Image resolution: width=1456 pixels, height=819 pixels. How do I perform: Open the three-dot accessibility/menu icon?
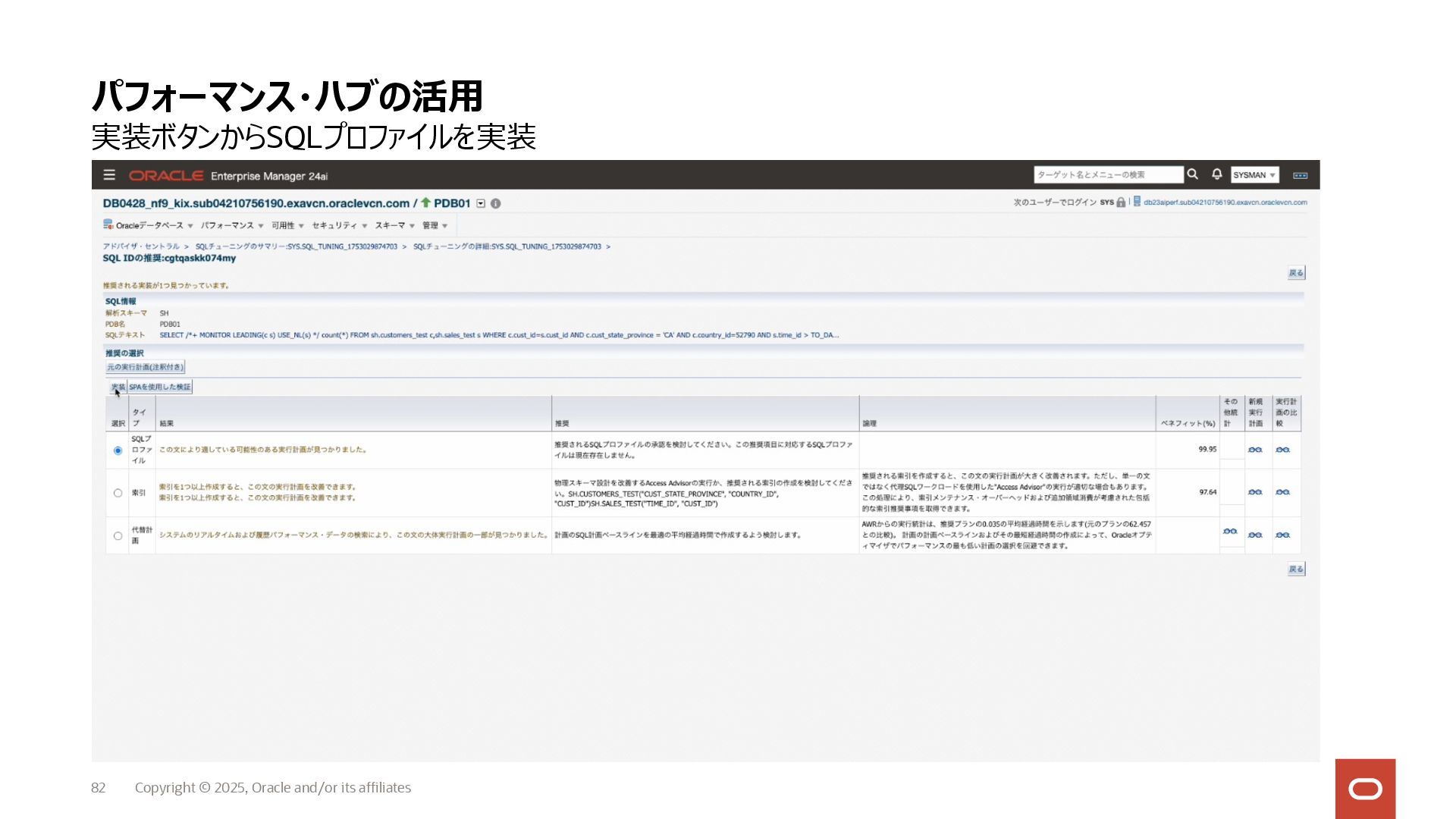point(1300,175)
